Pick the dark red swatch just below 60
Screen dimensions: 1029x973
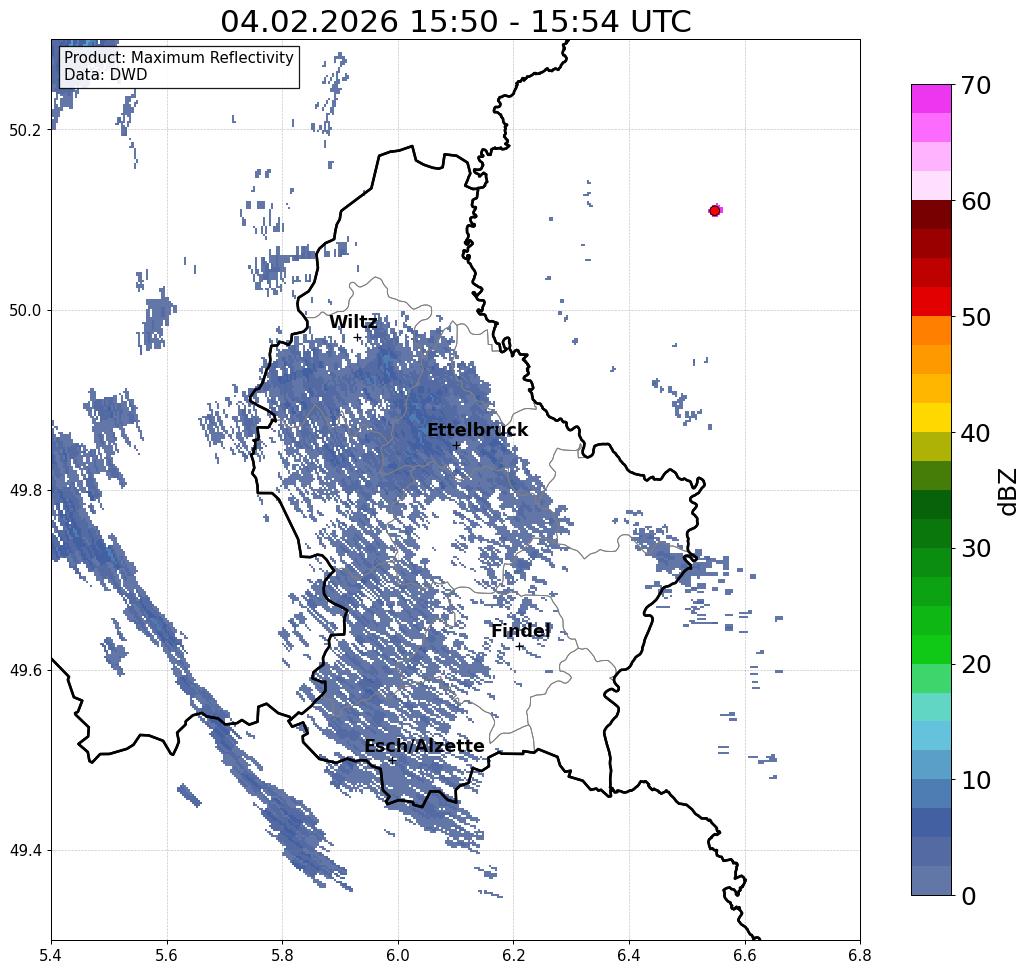pos(931,215)
